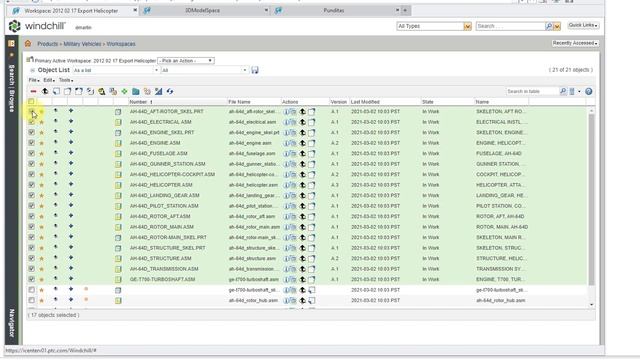Click the Workspaces breadcrumb link
The height and width of the screenshot is (360, 640).
coord(121,44)
